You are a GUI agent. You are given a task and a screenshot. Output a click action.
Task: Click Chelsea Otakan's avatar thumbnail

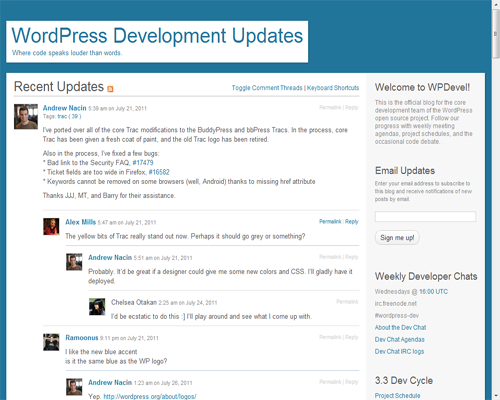tap(97, 306)
